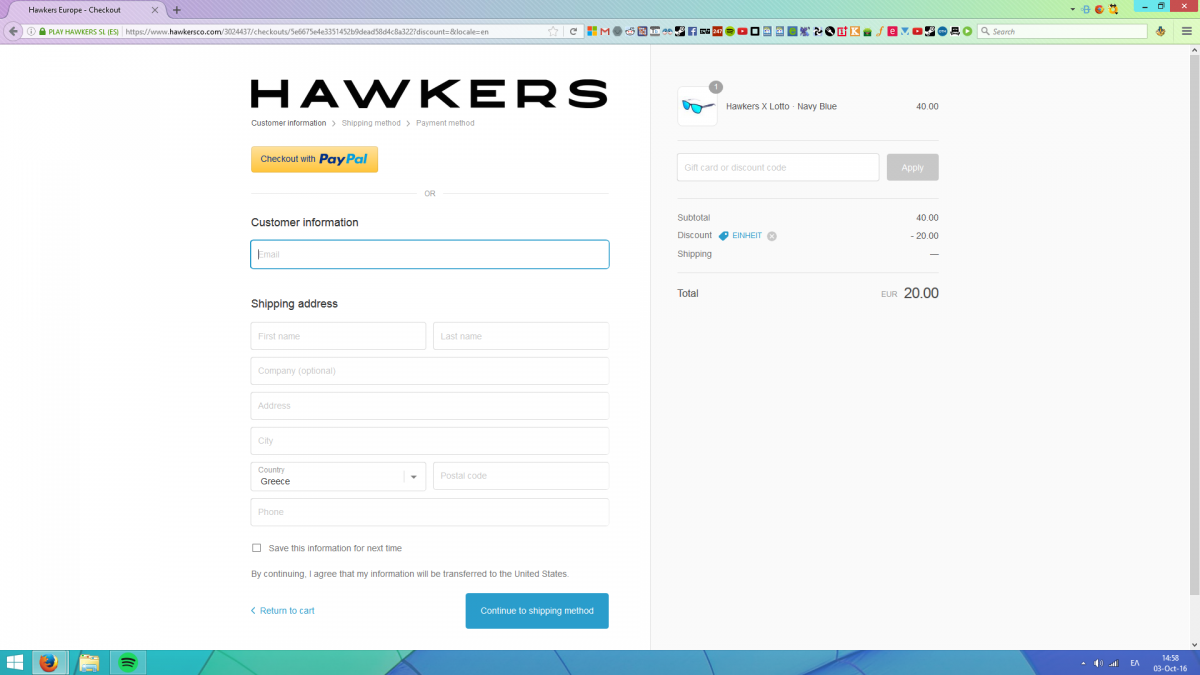Click the discount tag icon next to EINHEIT

pos(724,236)
